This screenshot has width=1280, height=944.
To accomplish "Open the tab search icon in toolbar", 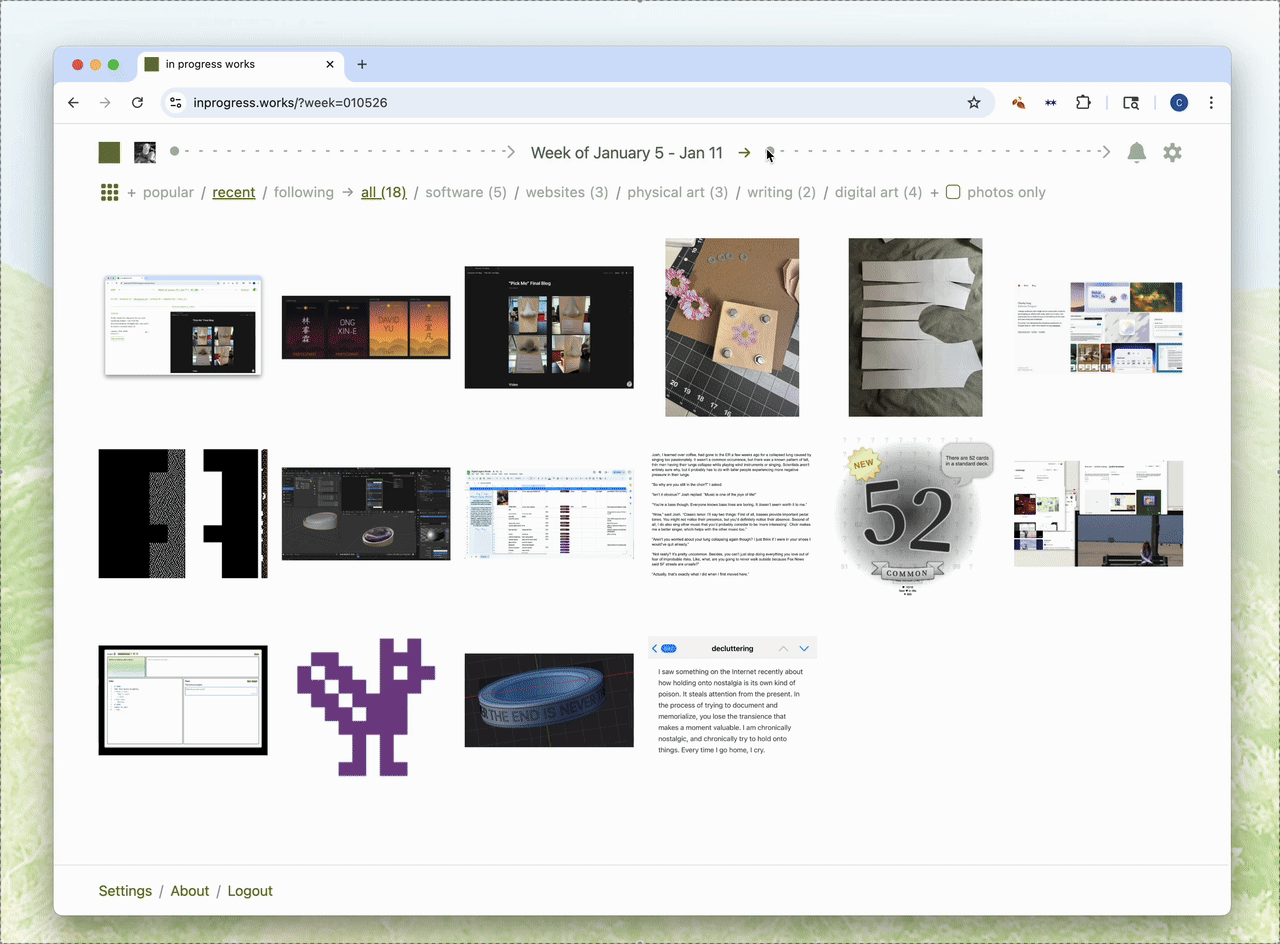I will pos(1131,103).
